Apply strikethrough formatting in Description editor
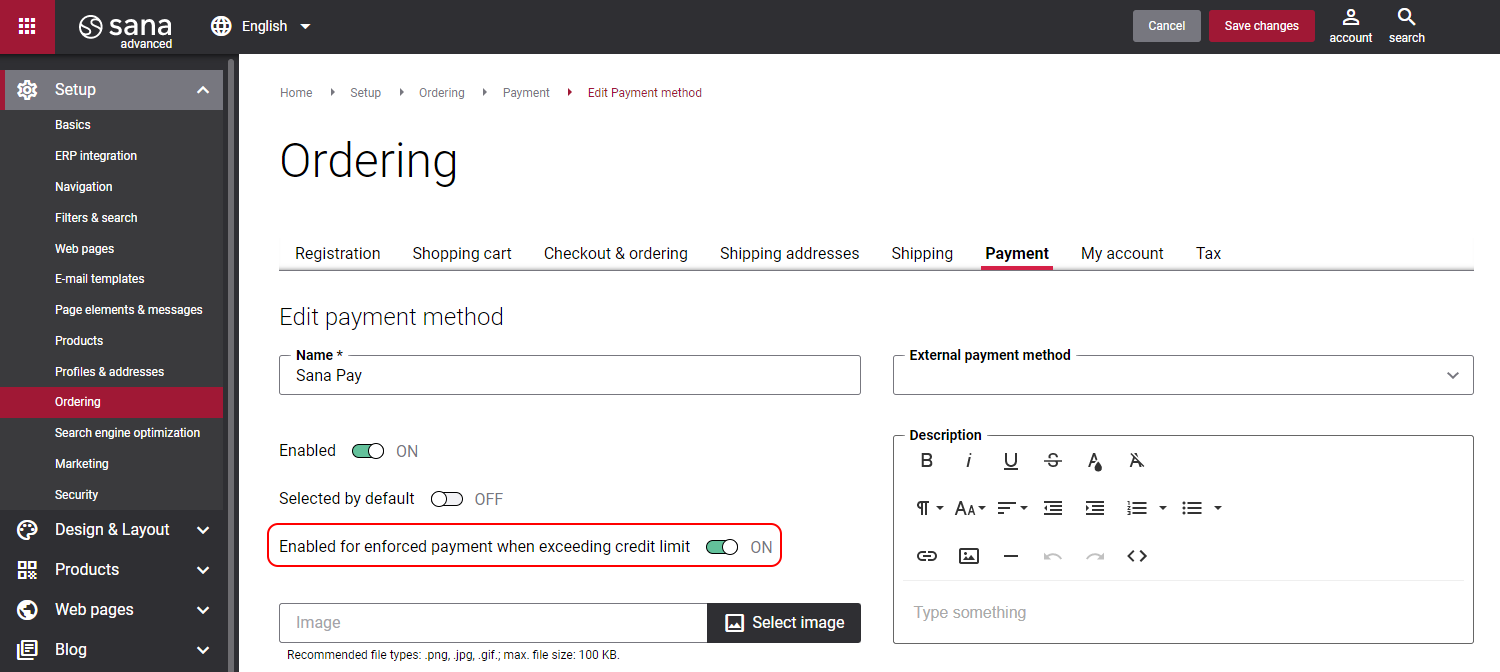This screenshot has width=1500, height=672. pos(1053,460)
